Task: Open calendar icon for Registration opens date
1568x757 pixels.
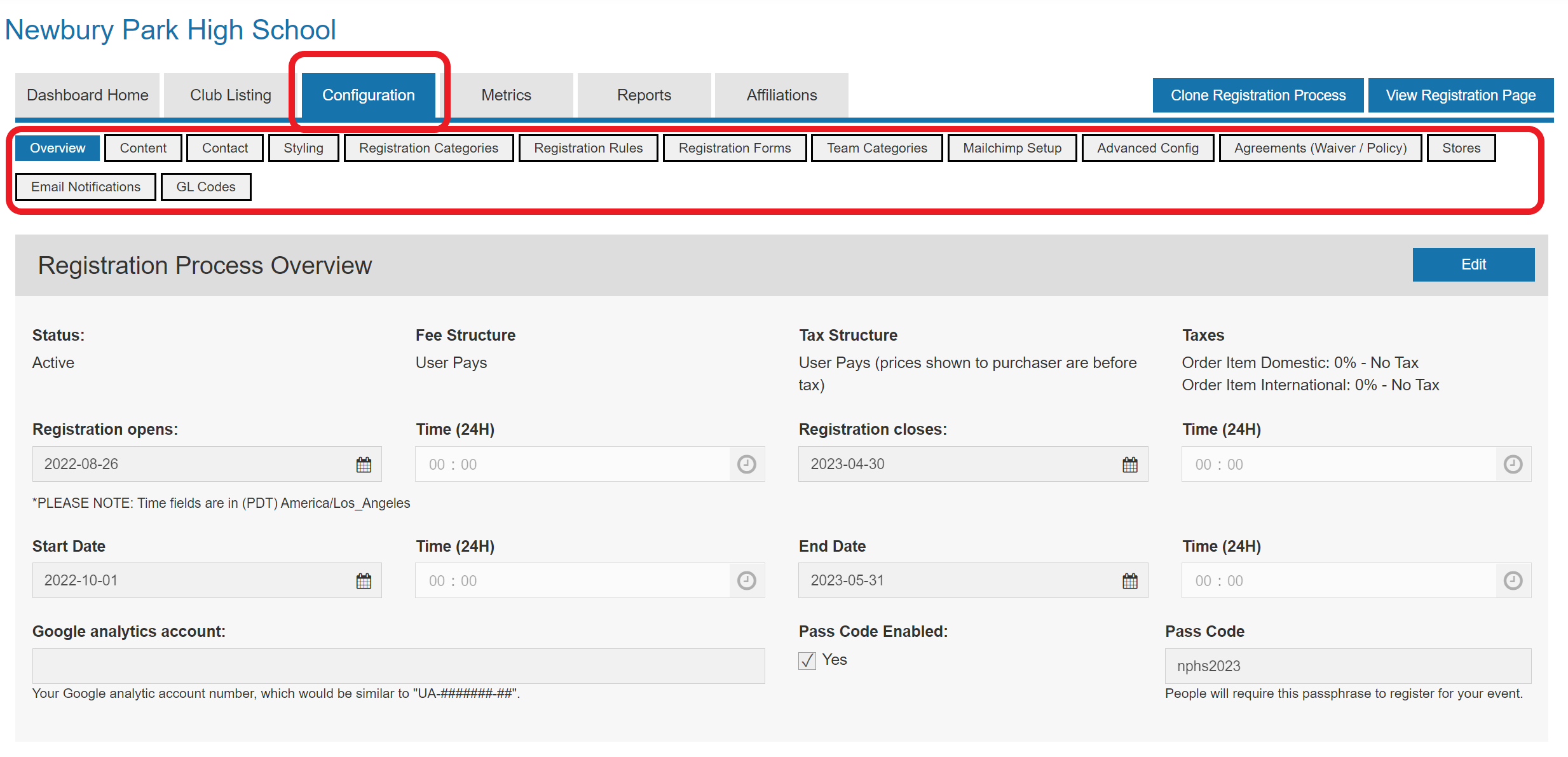Action: coord(364,465)
